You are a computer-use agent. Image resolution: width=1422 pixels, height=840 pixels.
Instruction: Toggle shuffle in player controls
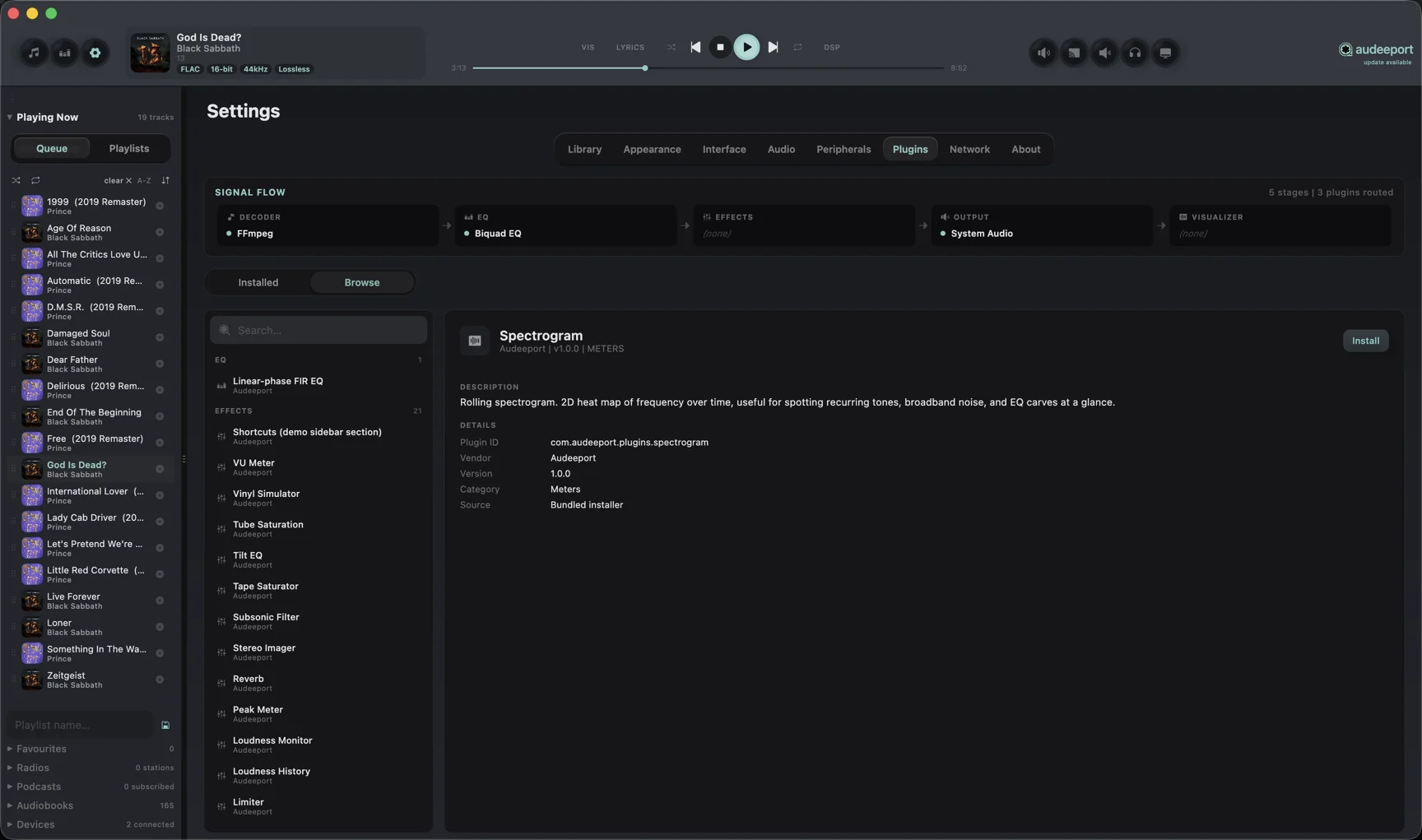click(671, 47)
